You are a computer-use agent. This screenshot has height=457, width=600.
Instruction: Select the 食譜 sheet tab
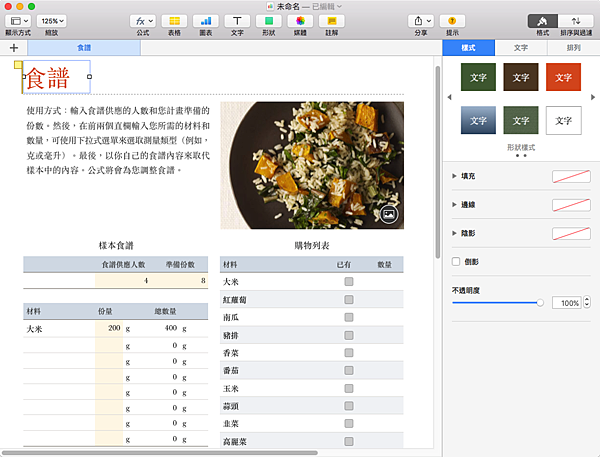pos(83,47)
